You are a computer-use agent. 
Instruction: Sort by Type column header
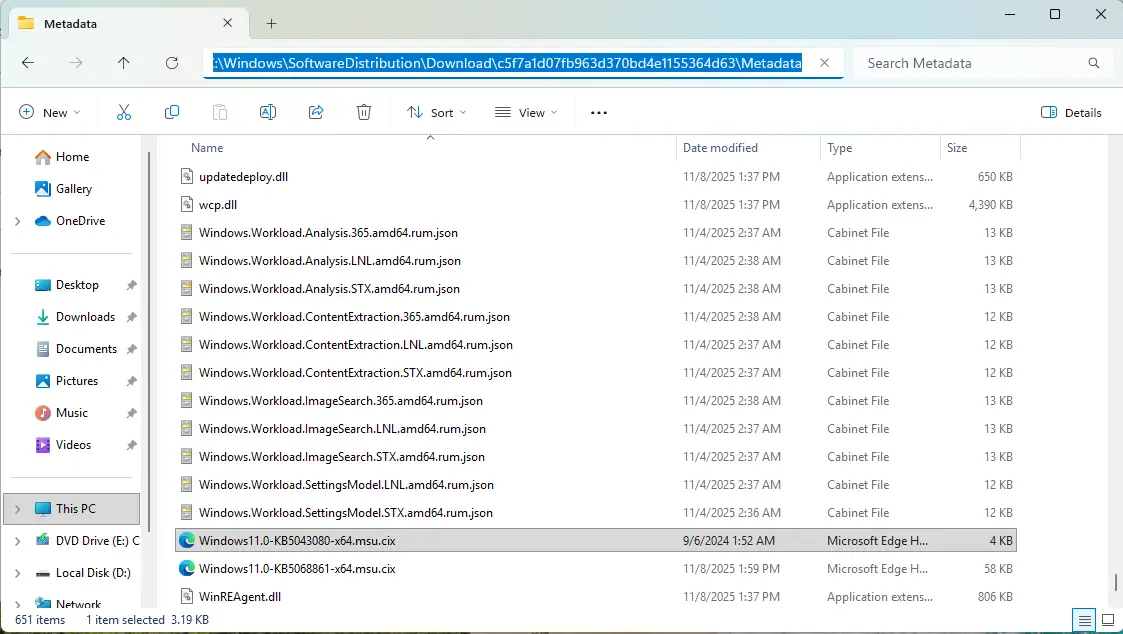point(879,148)
